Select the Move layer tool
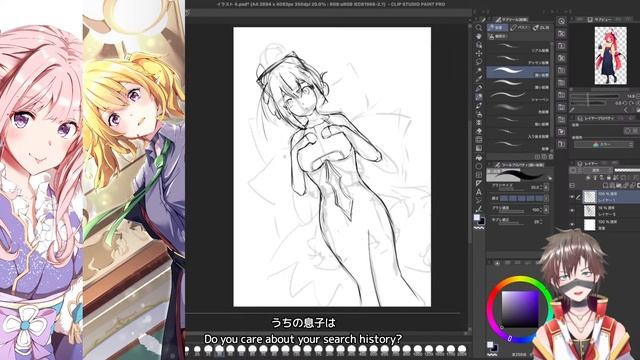640x360 pixels. 479,53
